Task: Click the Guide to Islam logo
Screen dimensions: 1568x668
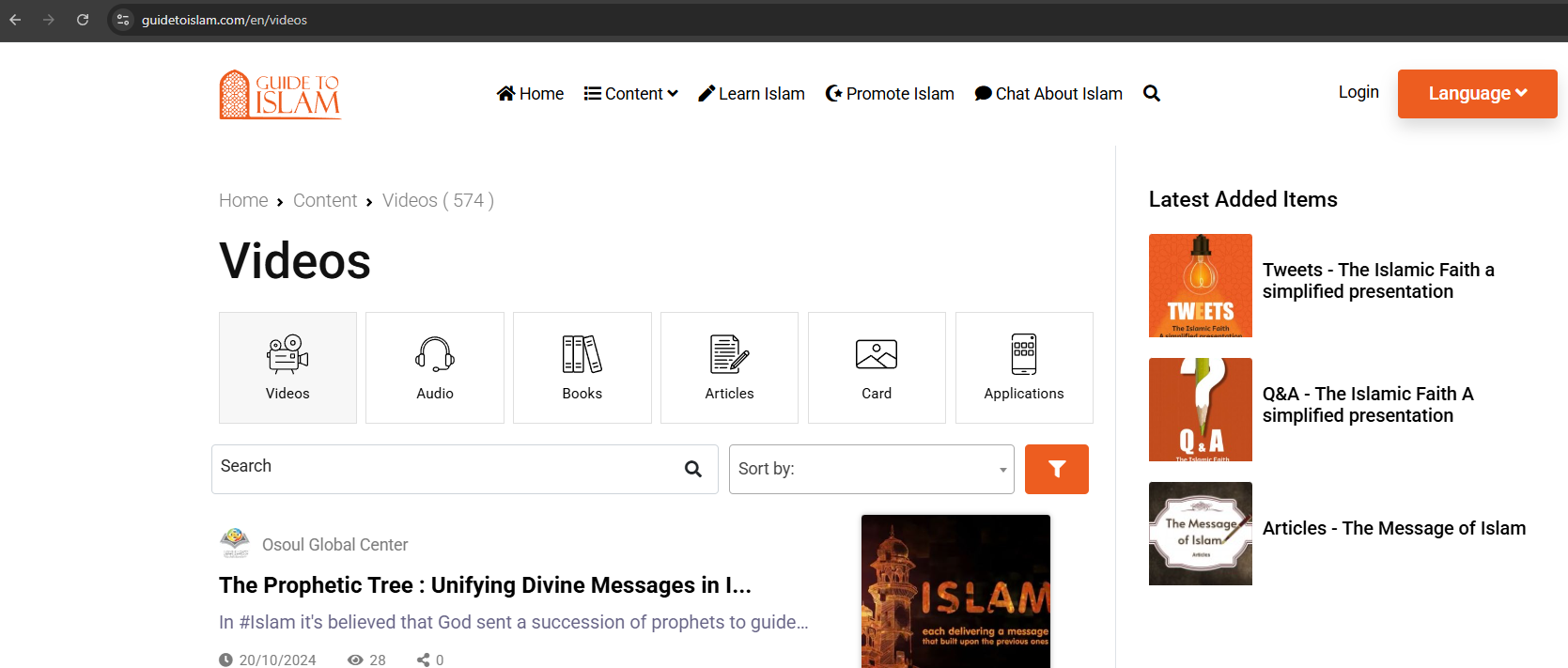Action: pos(280,94)
